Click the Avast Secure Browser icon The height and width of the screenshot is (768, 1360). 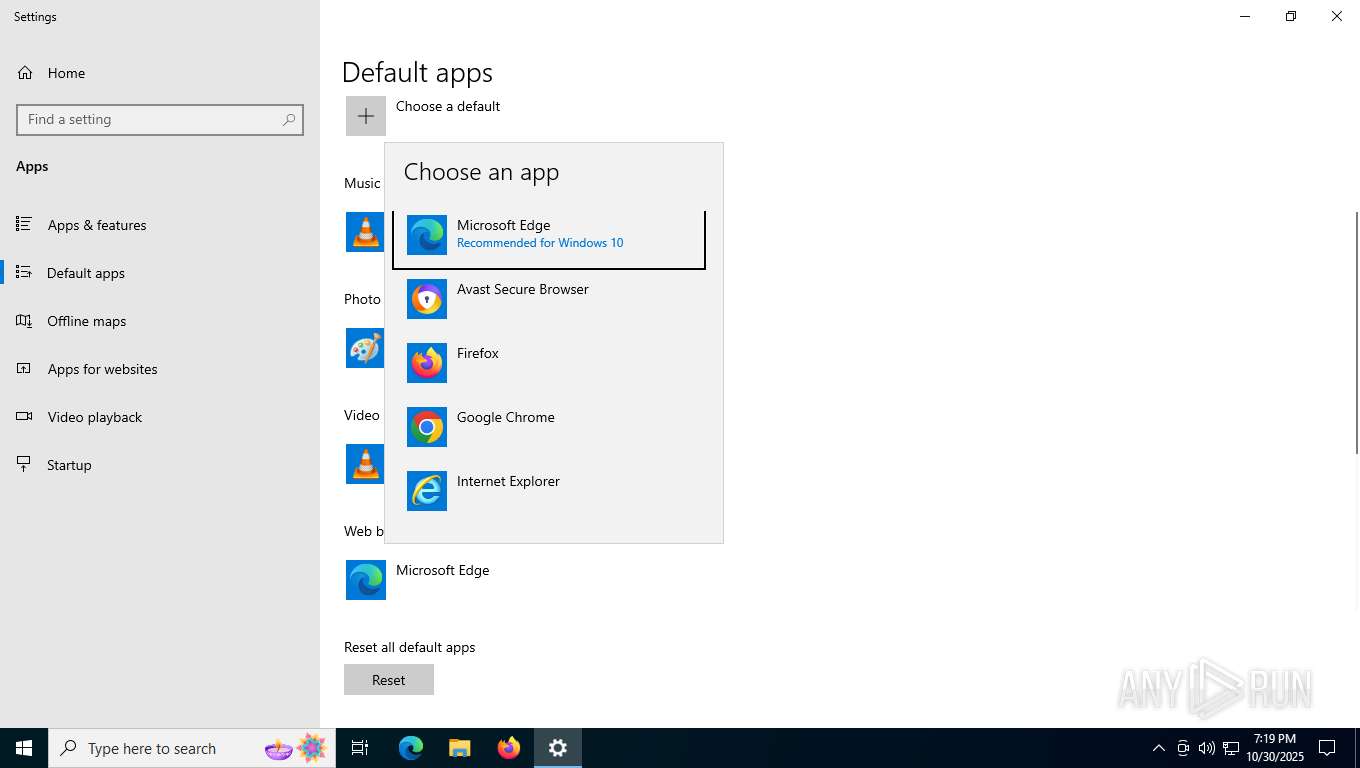pos(427,299)
